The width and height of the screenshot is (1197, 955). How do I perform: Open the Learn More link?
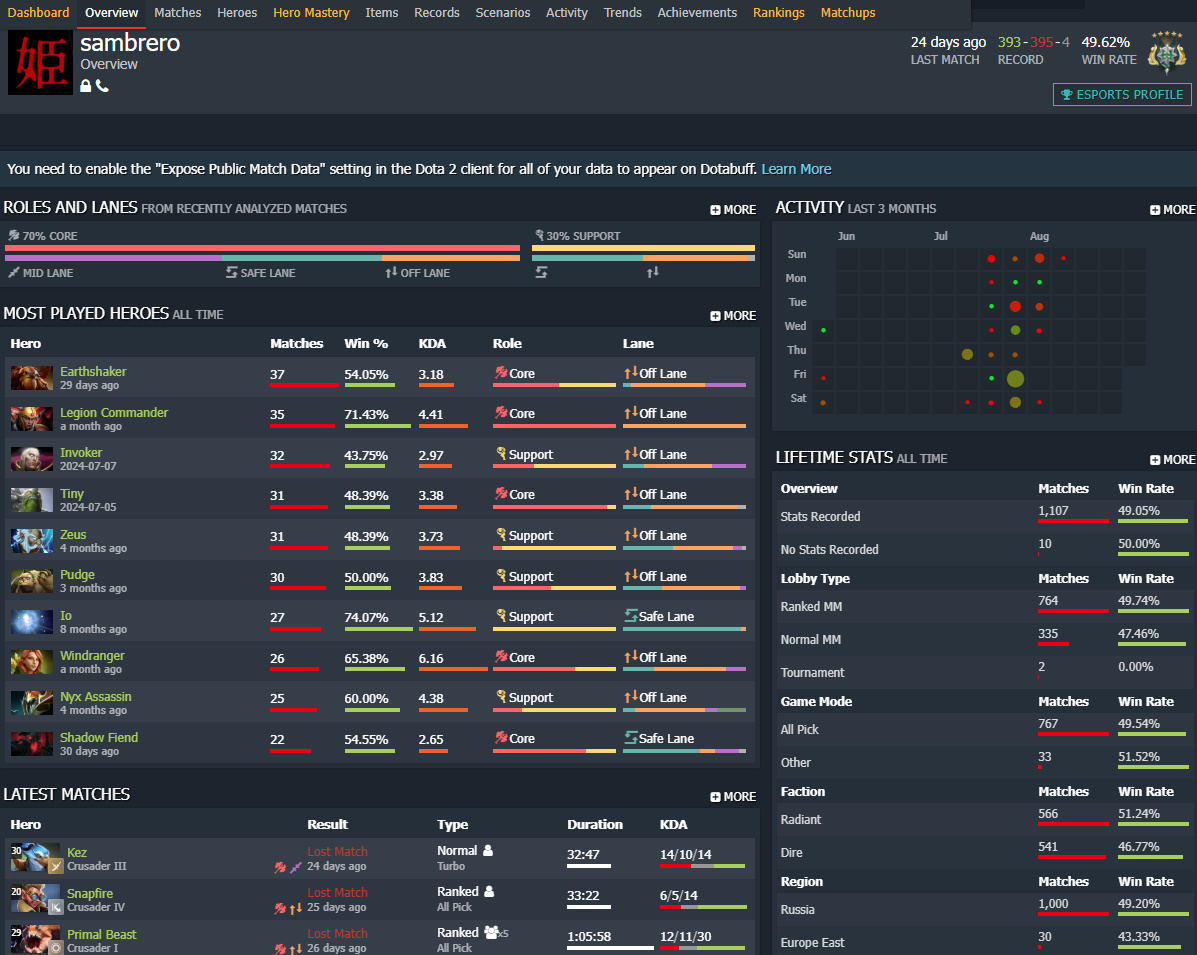point(796,169)
